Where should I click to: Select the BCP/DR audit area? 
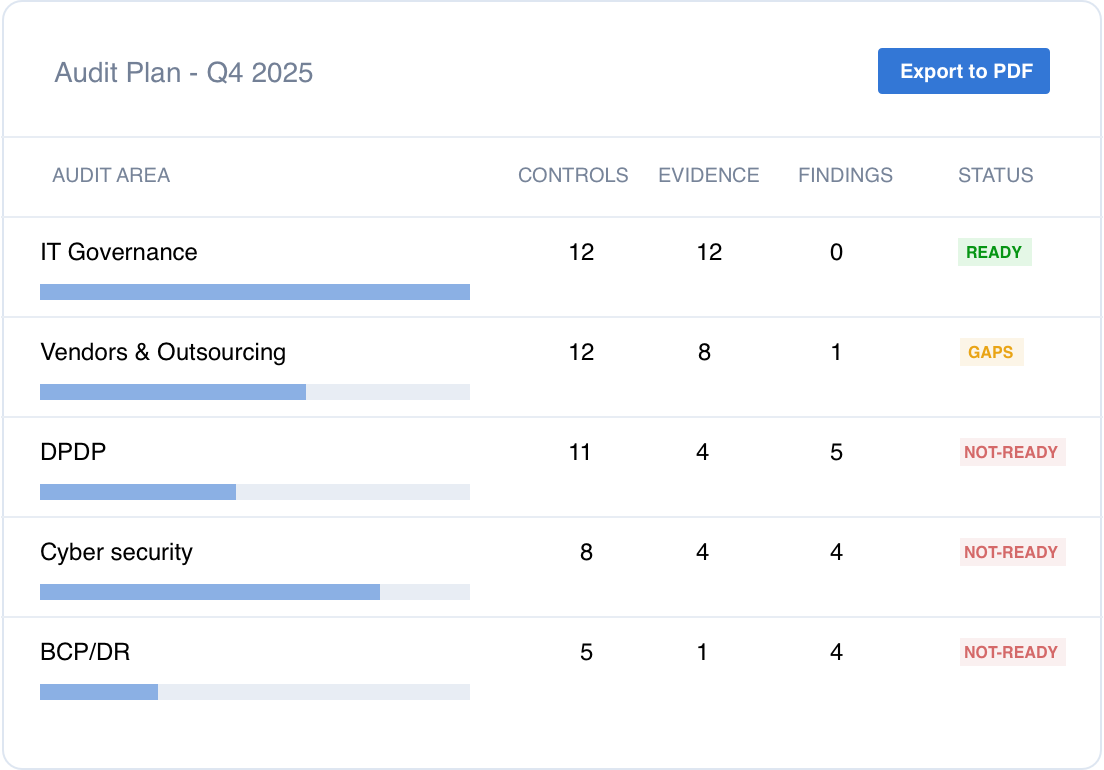[x=85, y=652]
